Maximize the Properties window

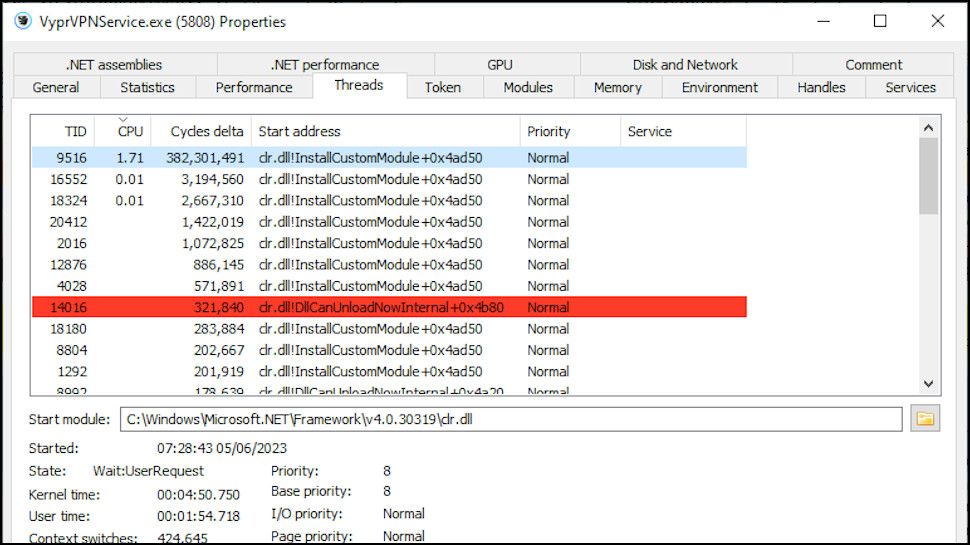880,21
